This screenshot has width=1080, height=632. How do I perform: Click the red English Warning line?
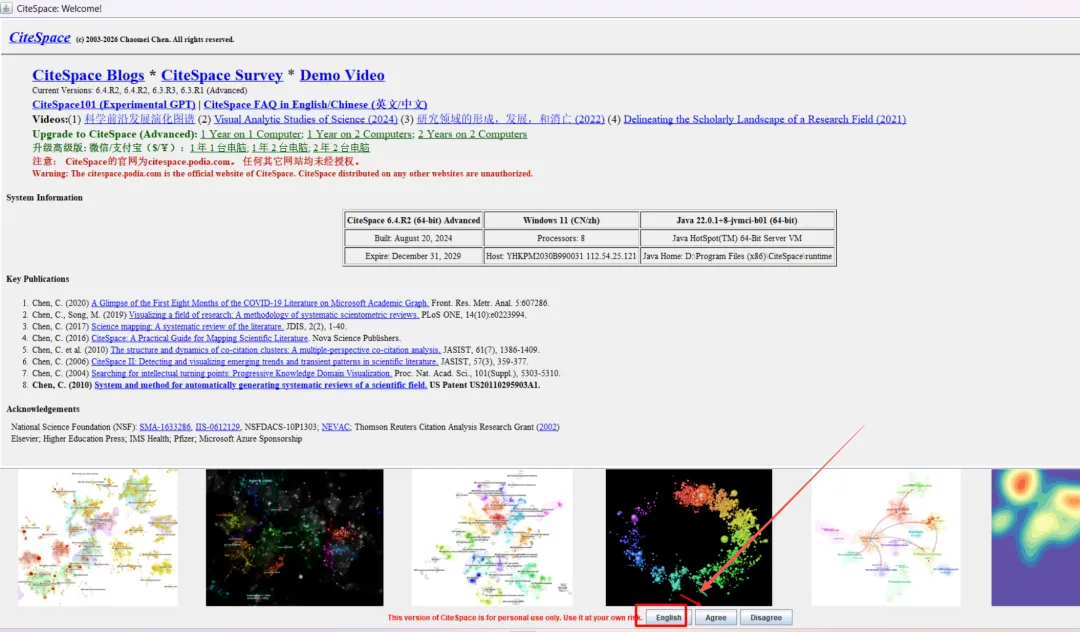tap(282, 173)
